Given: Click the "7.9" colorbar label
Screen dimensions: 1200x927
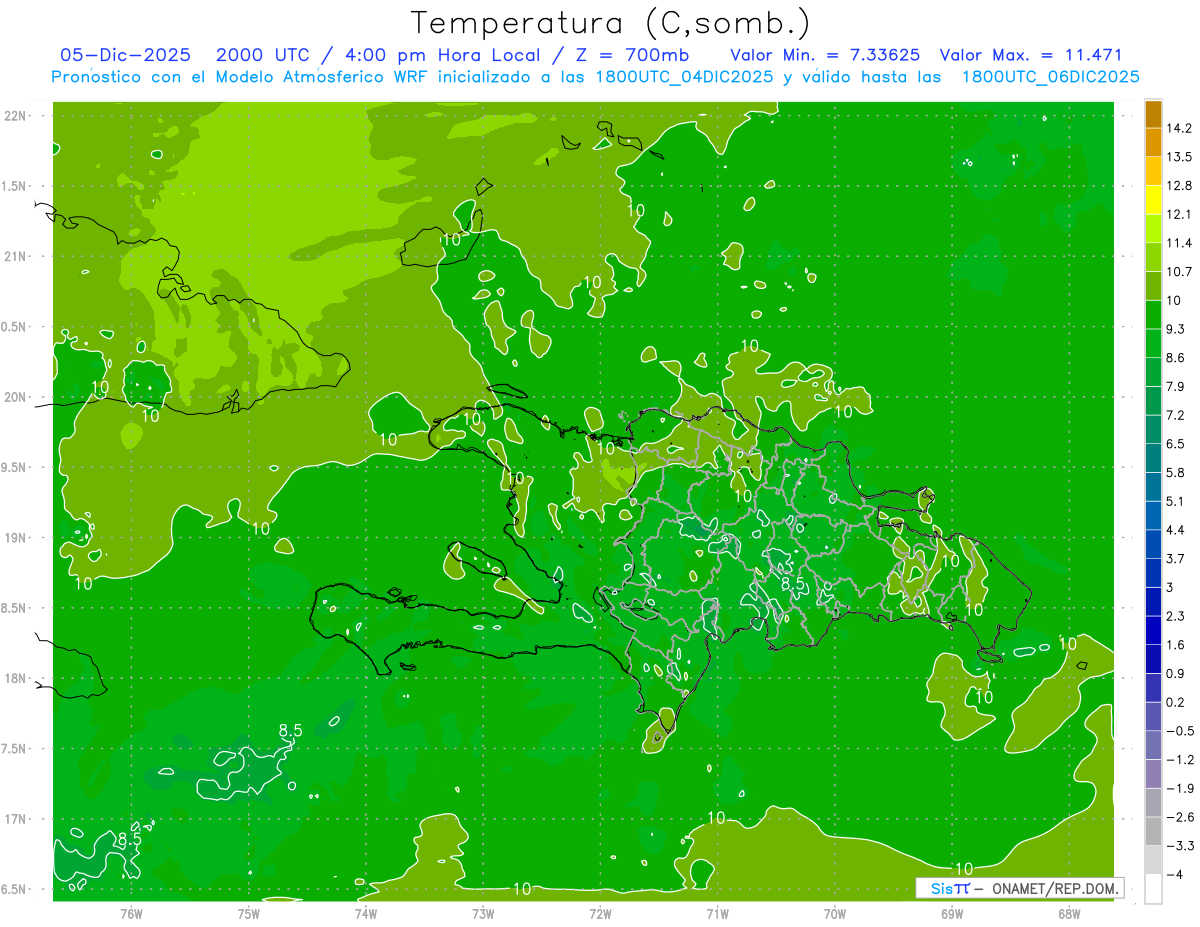Looking at the screenshot, I should 1175,387.
